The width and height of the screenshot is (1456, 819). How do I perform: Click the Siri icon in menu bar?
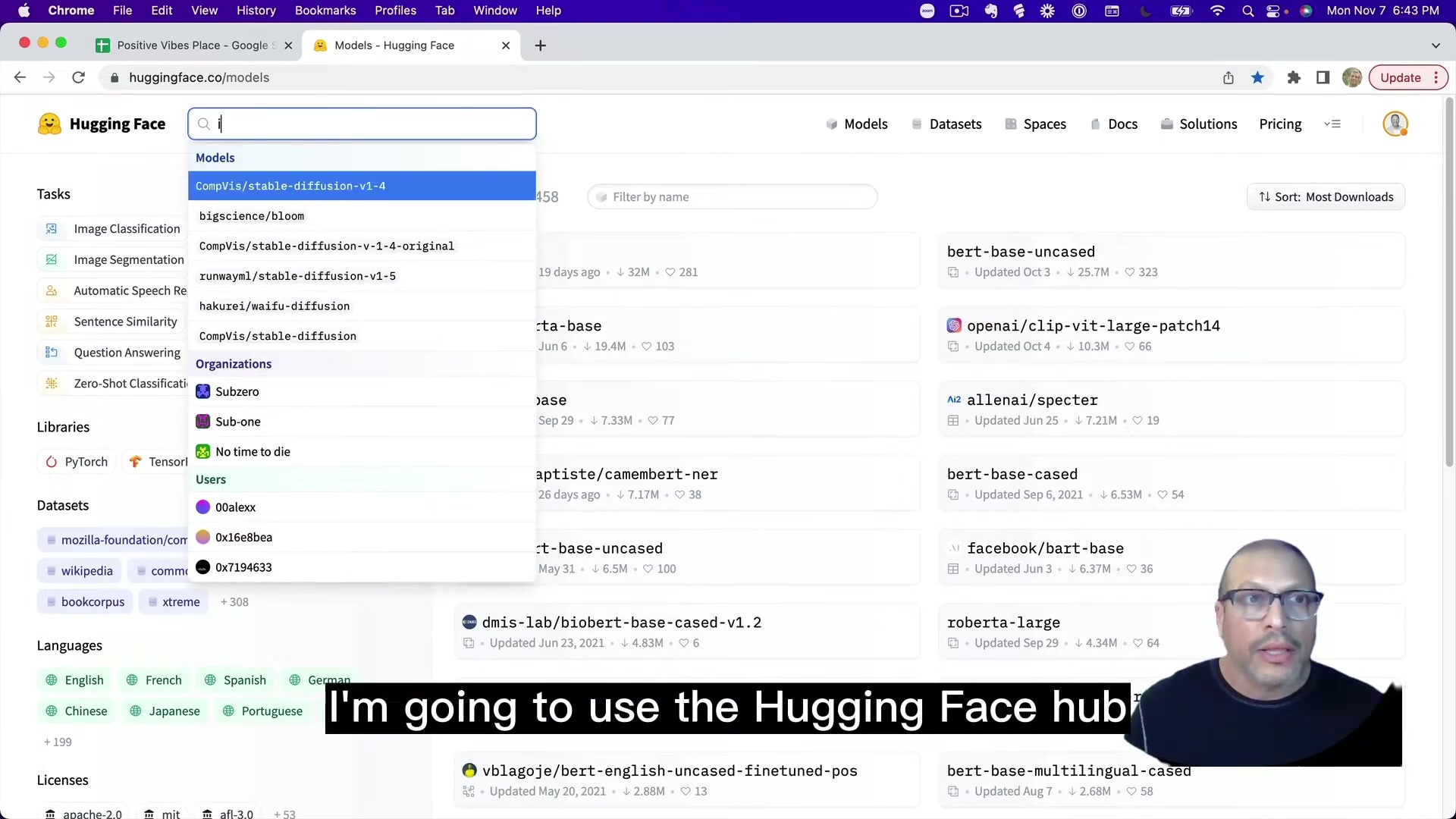coord(1306,11)
